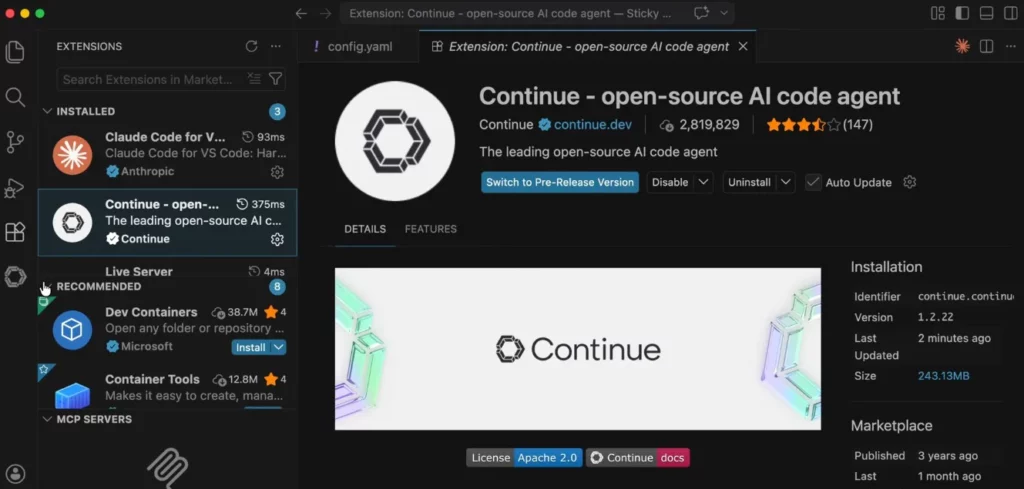Select the Features tab

click(430, 229)
